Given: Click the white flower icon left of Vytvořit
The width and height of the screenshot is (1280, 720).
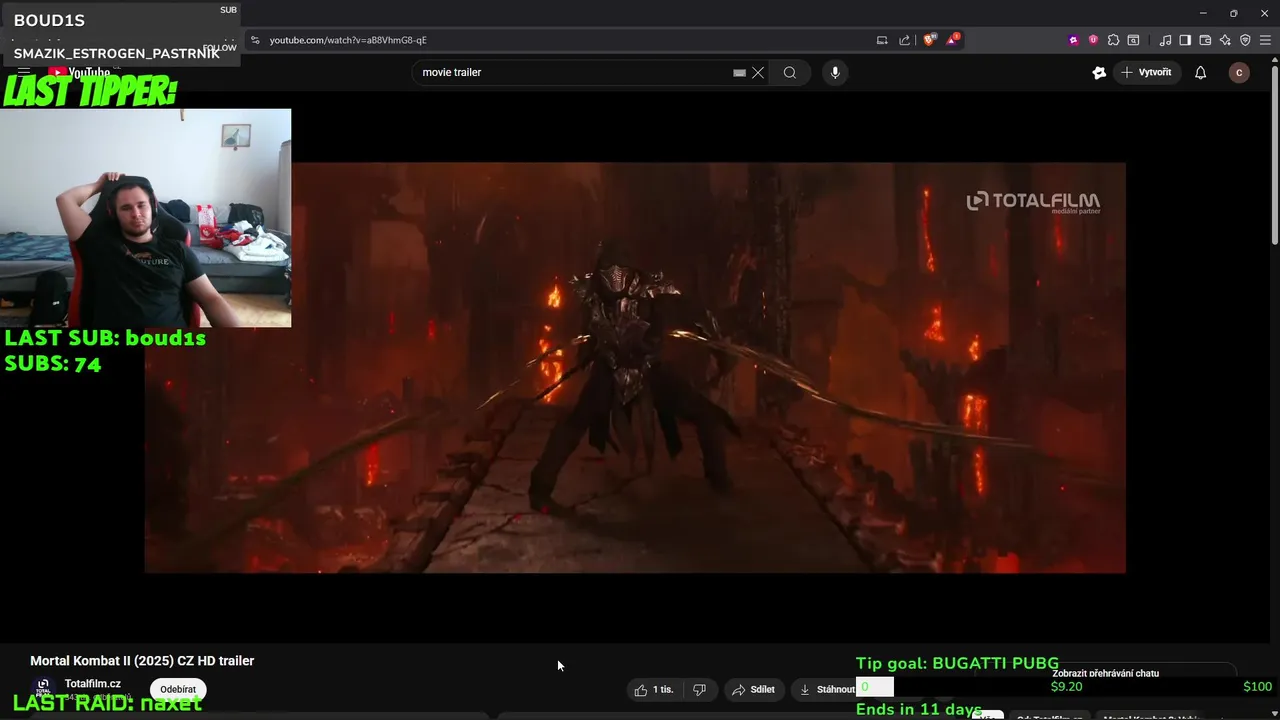Looking at the screenshot, I should click(1099, 72).
